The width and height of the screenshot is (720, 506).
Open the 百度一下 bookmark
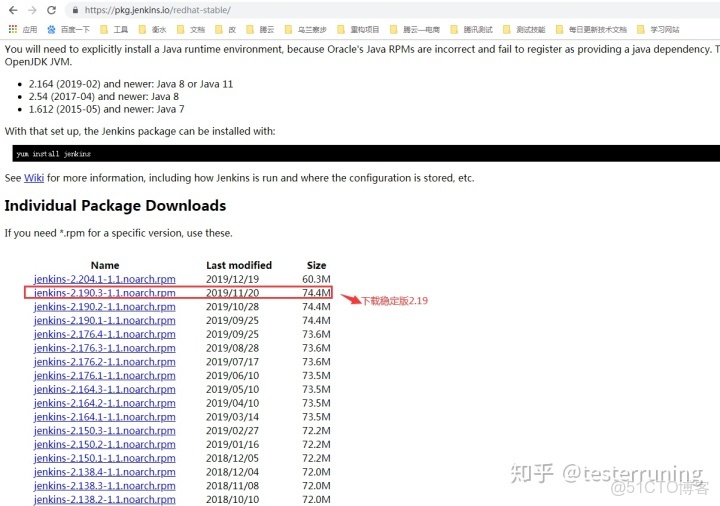pos(68,29)
